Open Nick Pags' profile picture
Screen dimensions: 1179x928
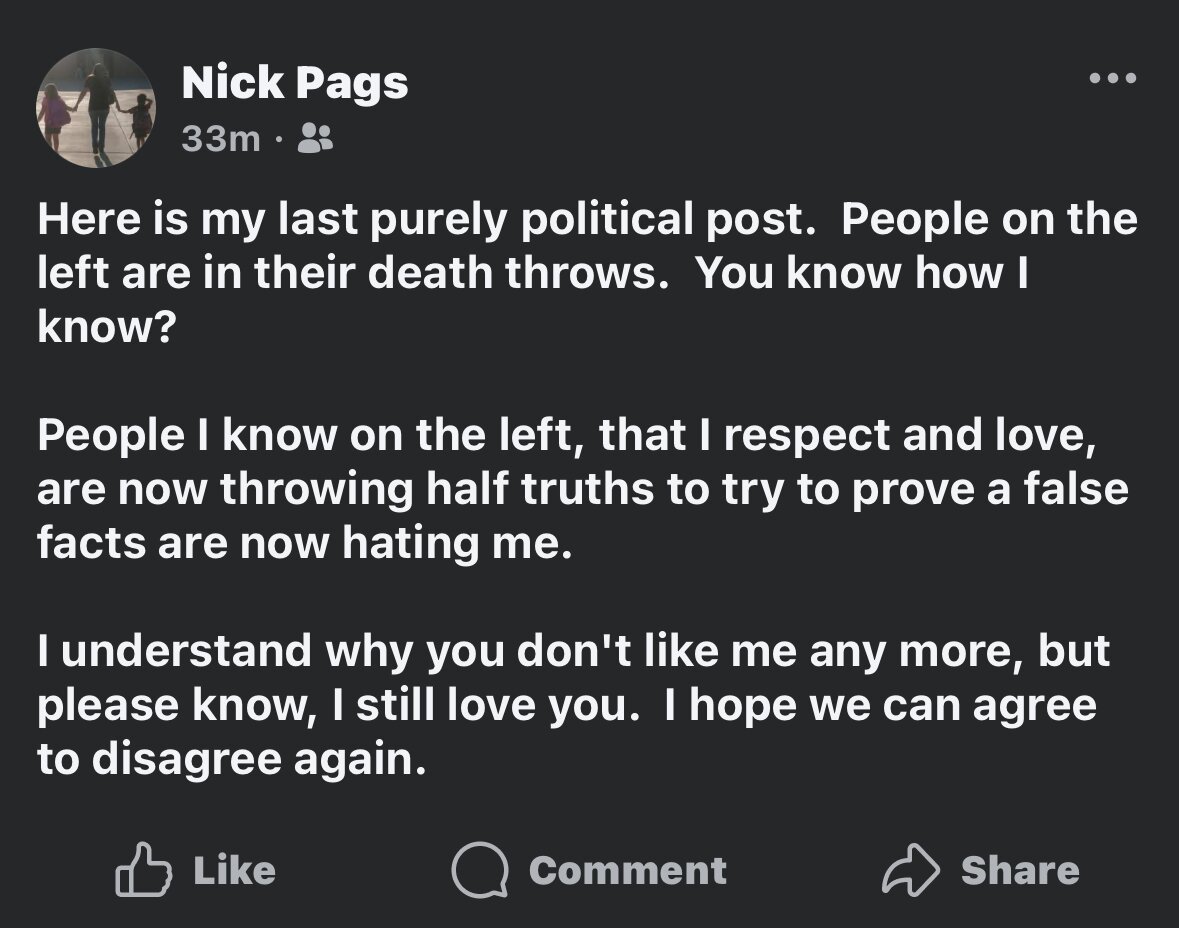(95, 108)
